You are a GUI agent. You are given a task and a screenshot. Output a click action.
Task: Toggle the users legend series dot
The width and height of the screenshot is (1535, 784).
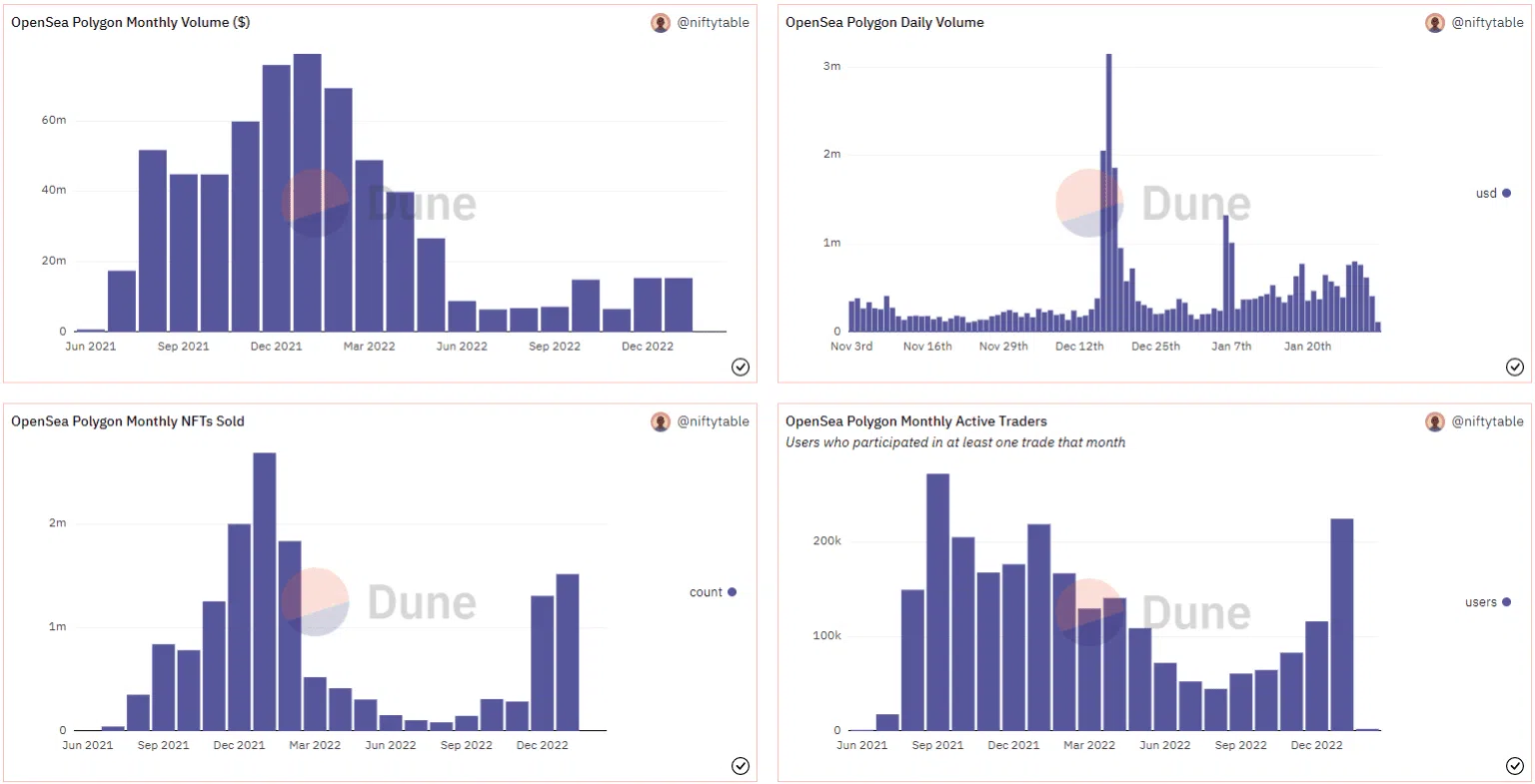1506,602
